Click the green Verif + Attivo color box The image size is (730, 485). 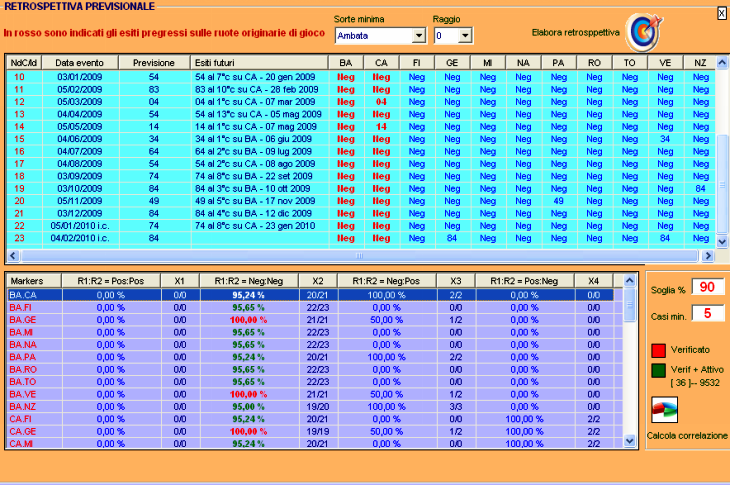tap(658, 370)
